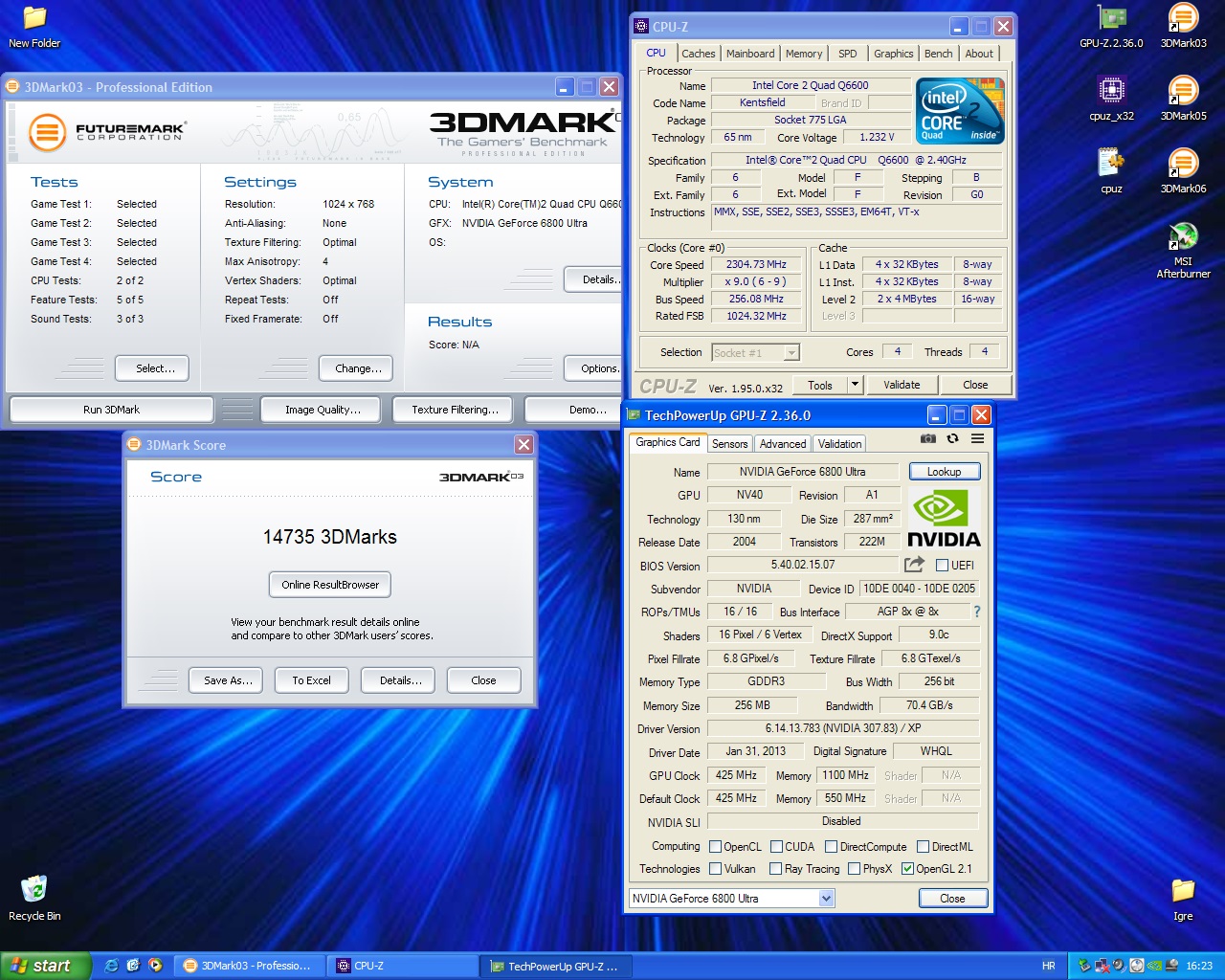Open the Advanced tab in GPU-Z

(x=783, y=444)
